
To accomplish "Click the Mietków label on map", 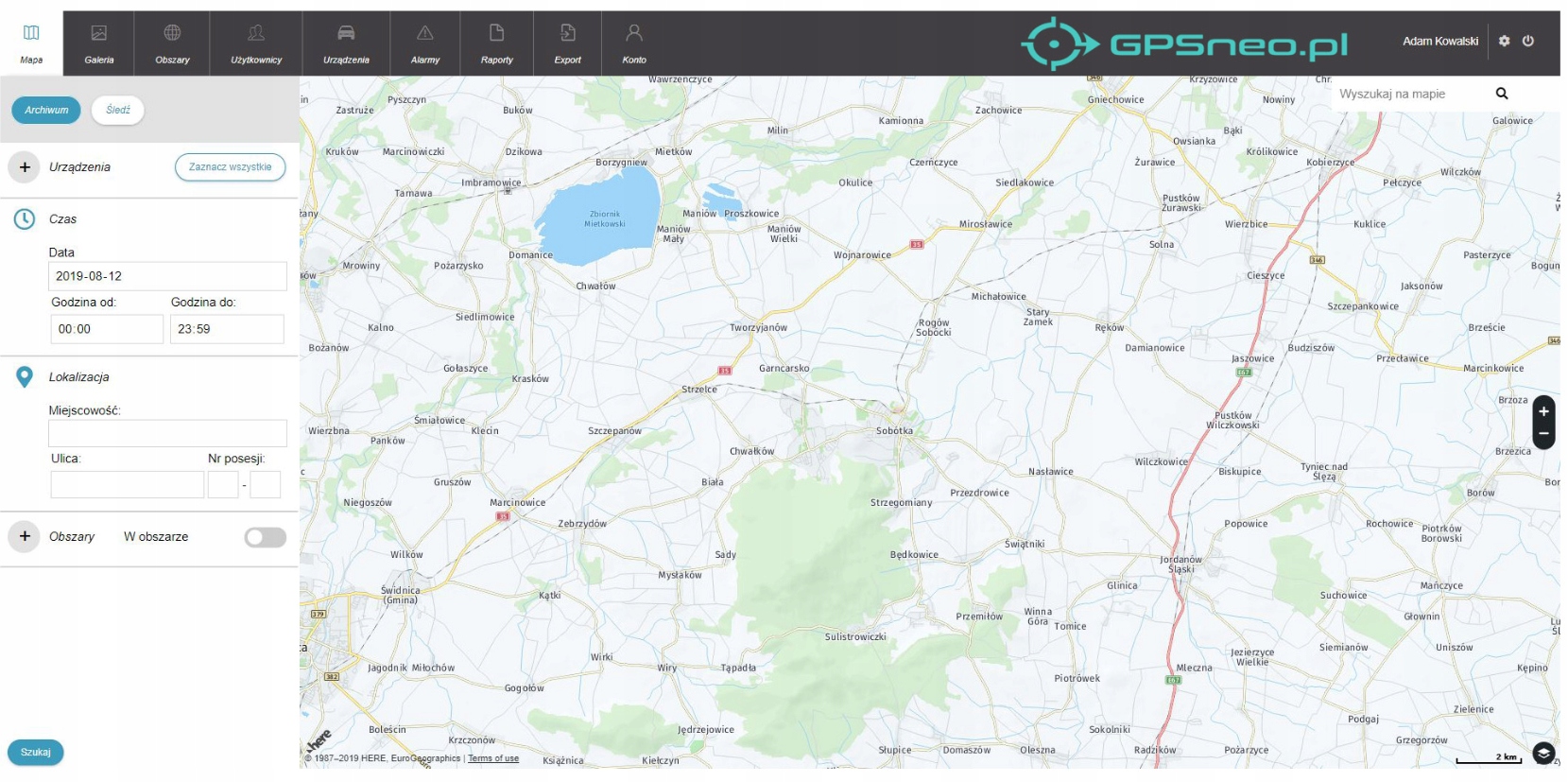I will click(x=674, y=152).
